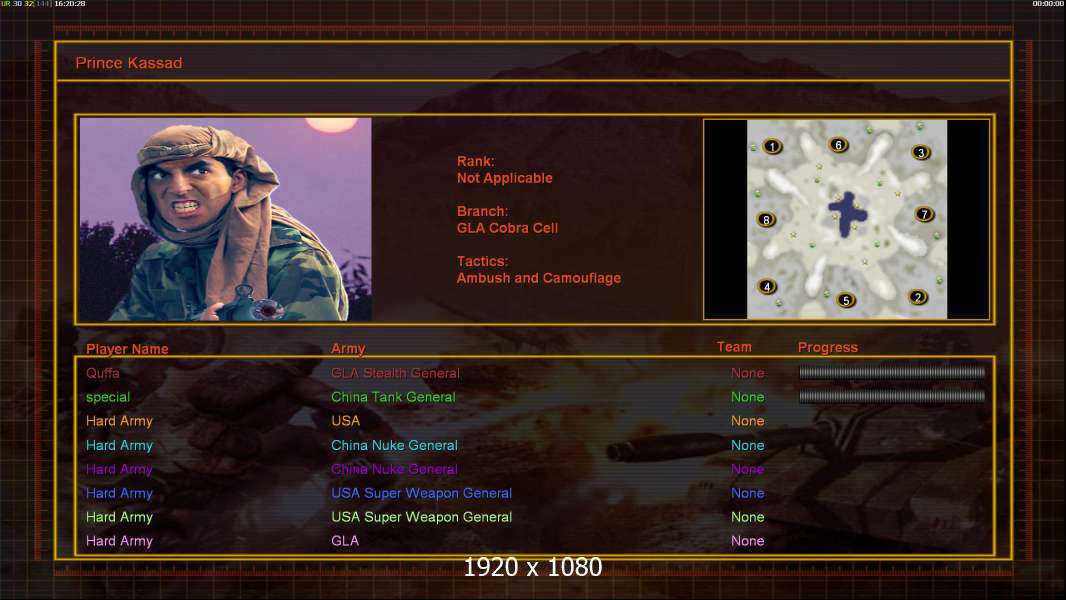Pick start position 4 on the map
Image resolution: width=1066 pixels, height=600 pixels.
tap(767, 286)
